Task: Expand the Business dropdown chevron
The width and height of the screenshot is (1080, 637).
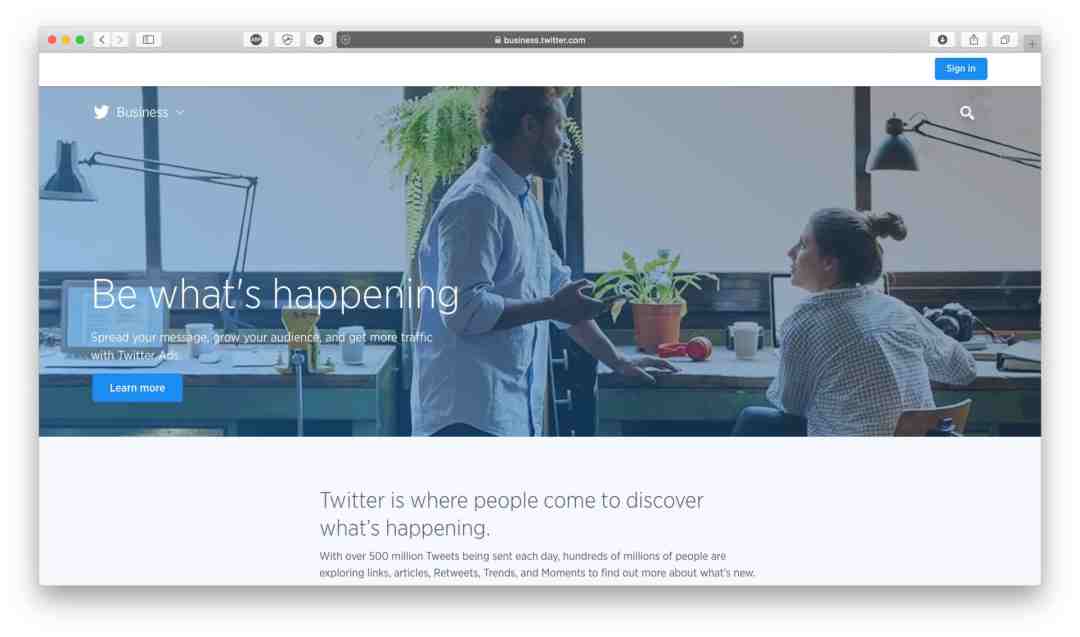Action: 180,112
